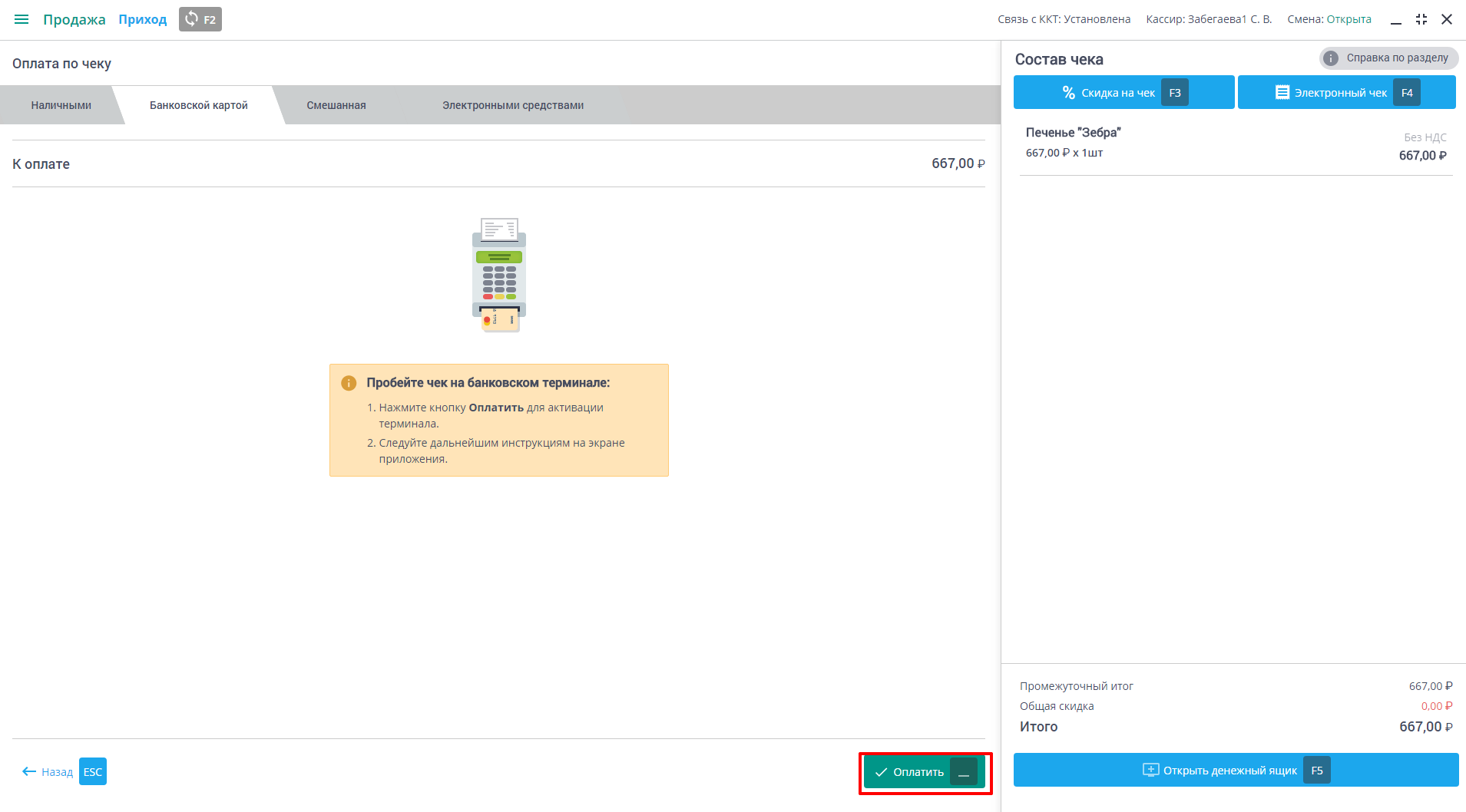Click the Оплата по чеку heading
Screen dimensions: 1466x812
tap(61, 64)
